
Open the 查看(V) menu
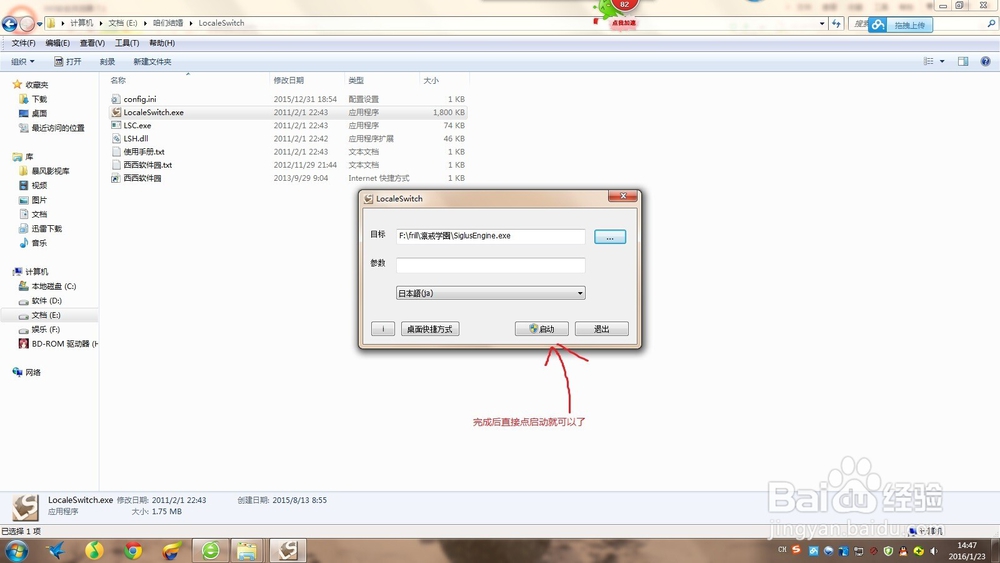92,43
